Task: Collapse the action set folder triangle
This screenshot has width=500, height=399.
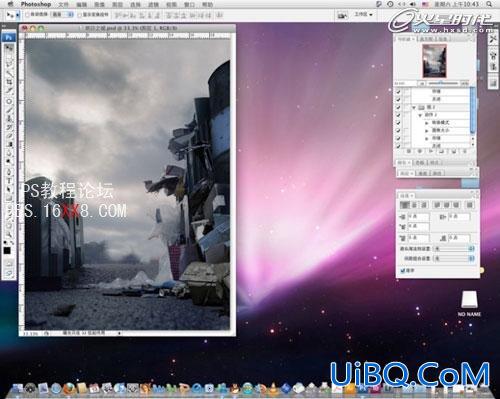Action: (x=414, y=107)
